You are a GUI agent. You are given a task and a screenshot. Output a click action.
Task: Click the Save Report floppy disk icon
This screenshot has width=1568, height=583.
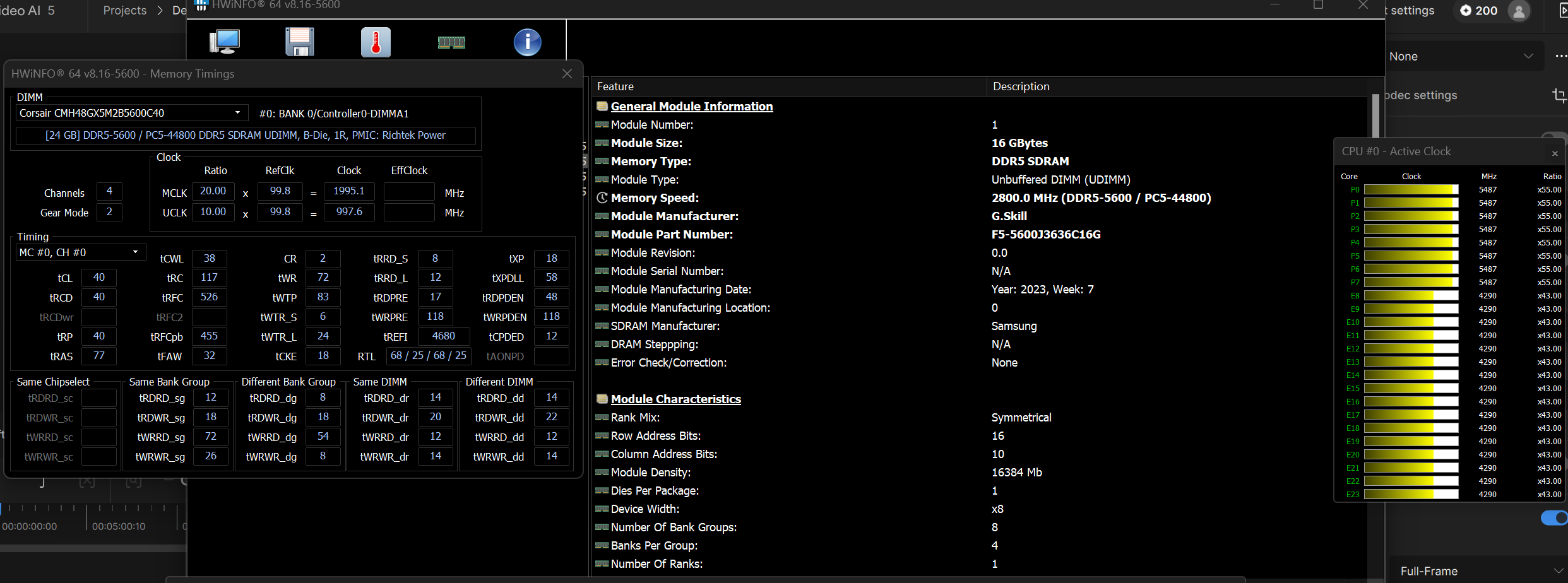[299, 42]
